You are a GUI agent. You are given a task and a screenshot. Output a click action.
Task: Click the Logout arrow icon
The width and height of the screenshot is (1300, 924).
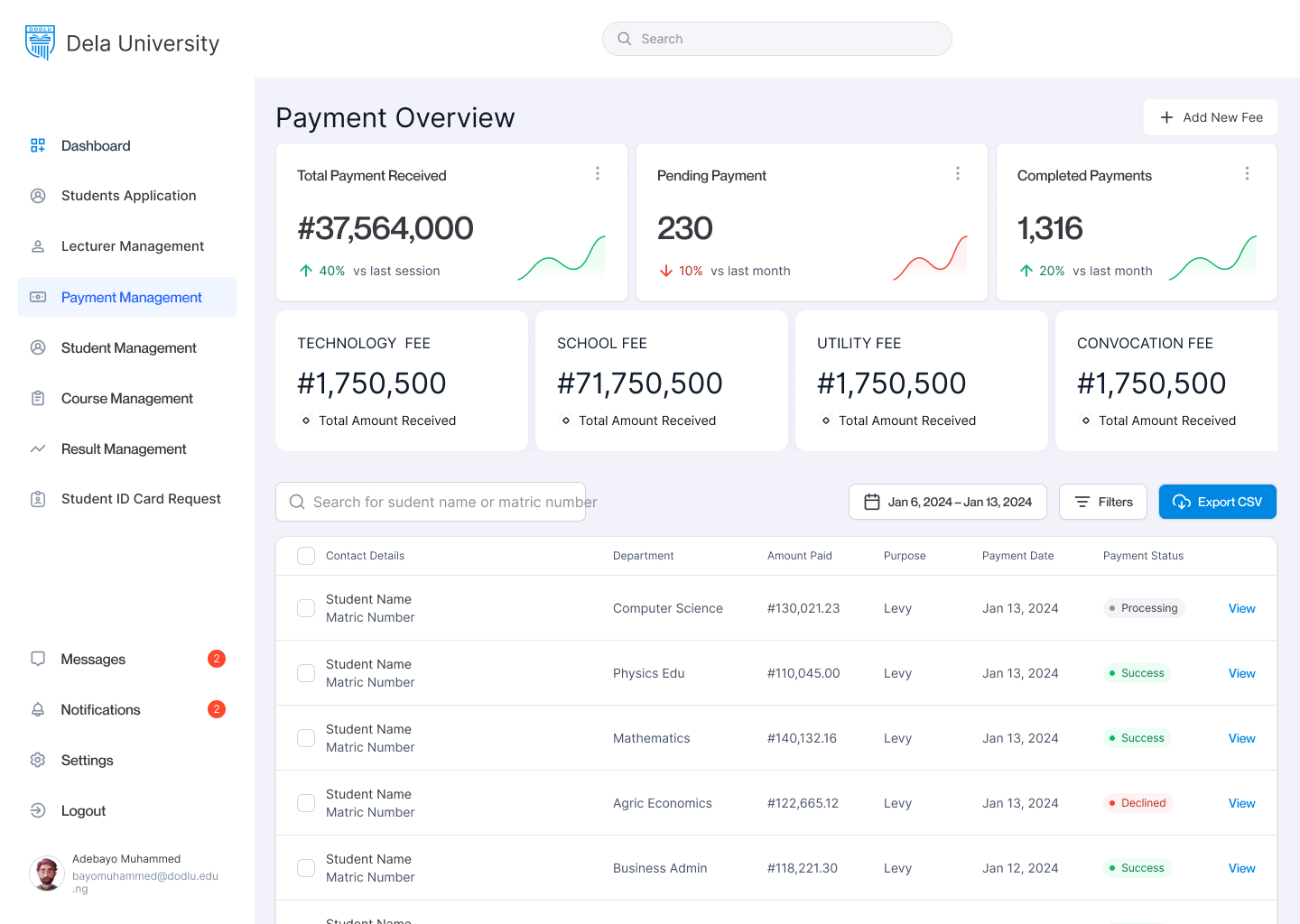coord(38,811)
